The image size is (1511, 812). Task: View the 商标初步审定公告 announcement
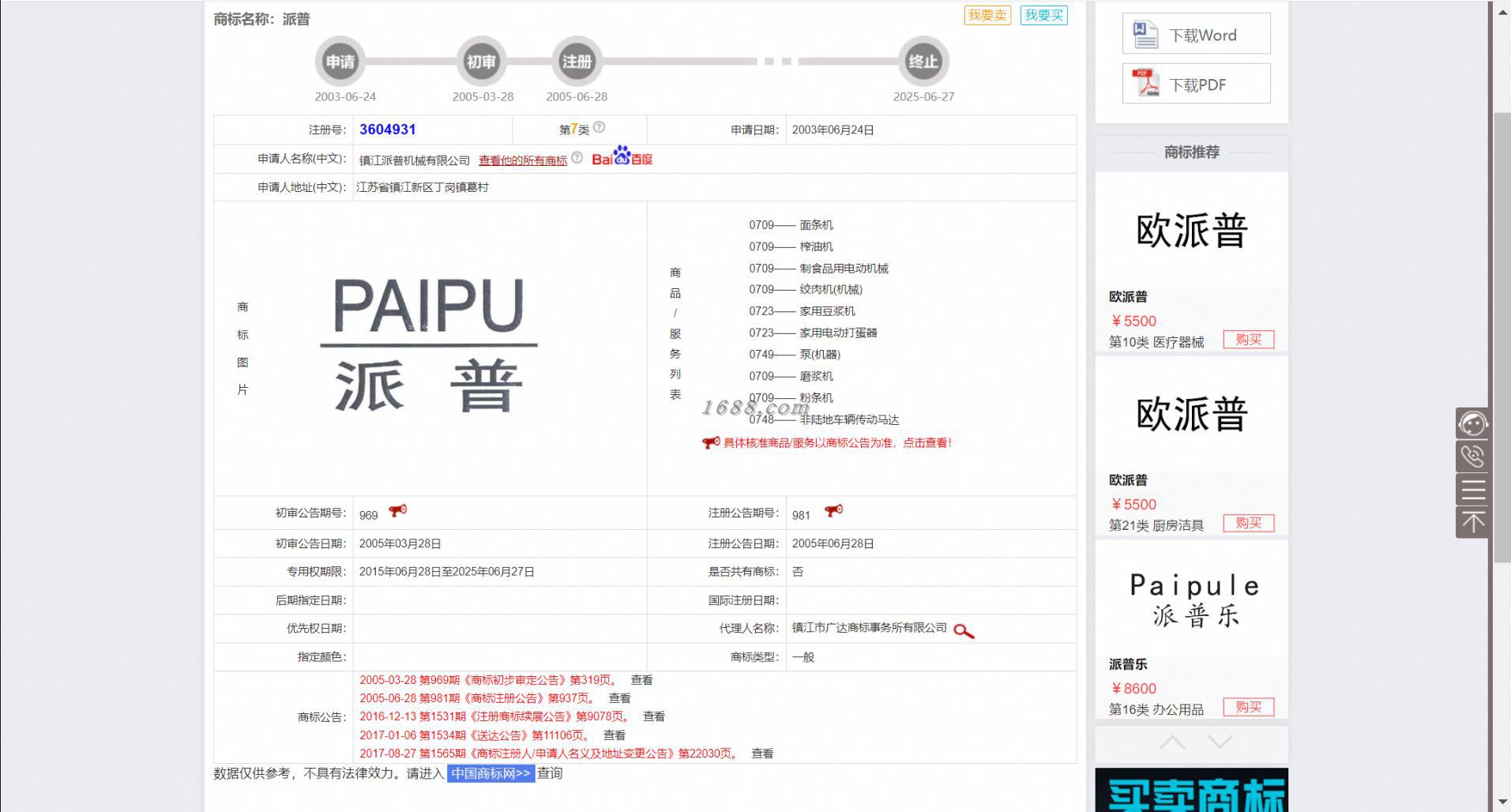tap(641, 680)
